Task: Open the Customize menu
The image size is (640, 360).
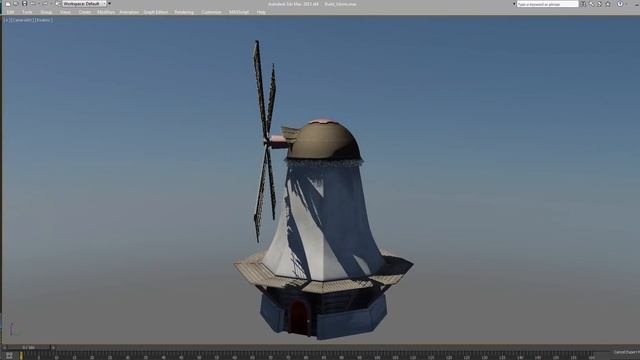Action: point(211,12)
